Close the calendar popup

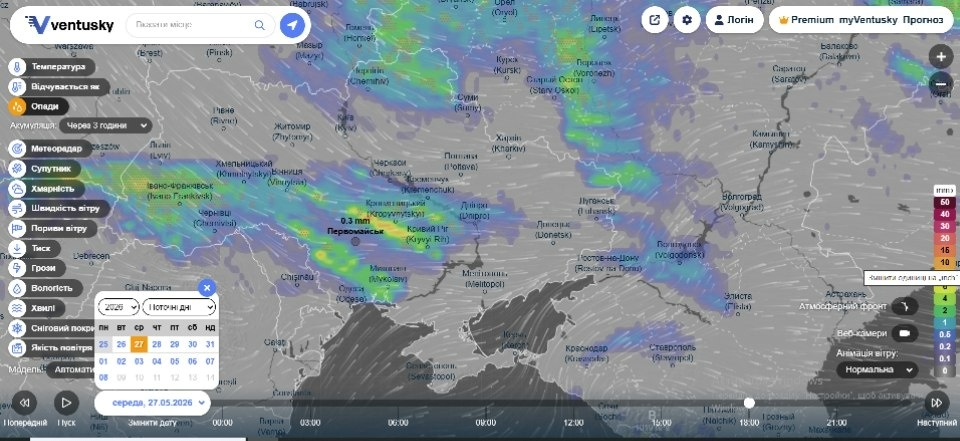(x=207, y=287)
